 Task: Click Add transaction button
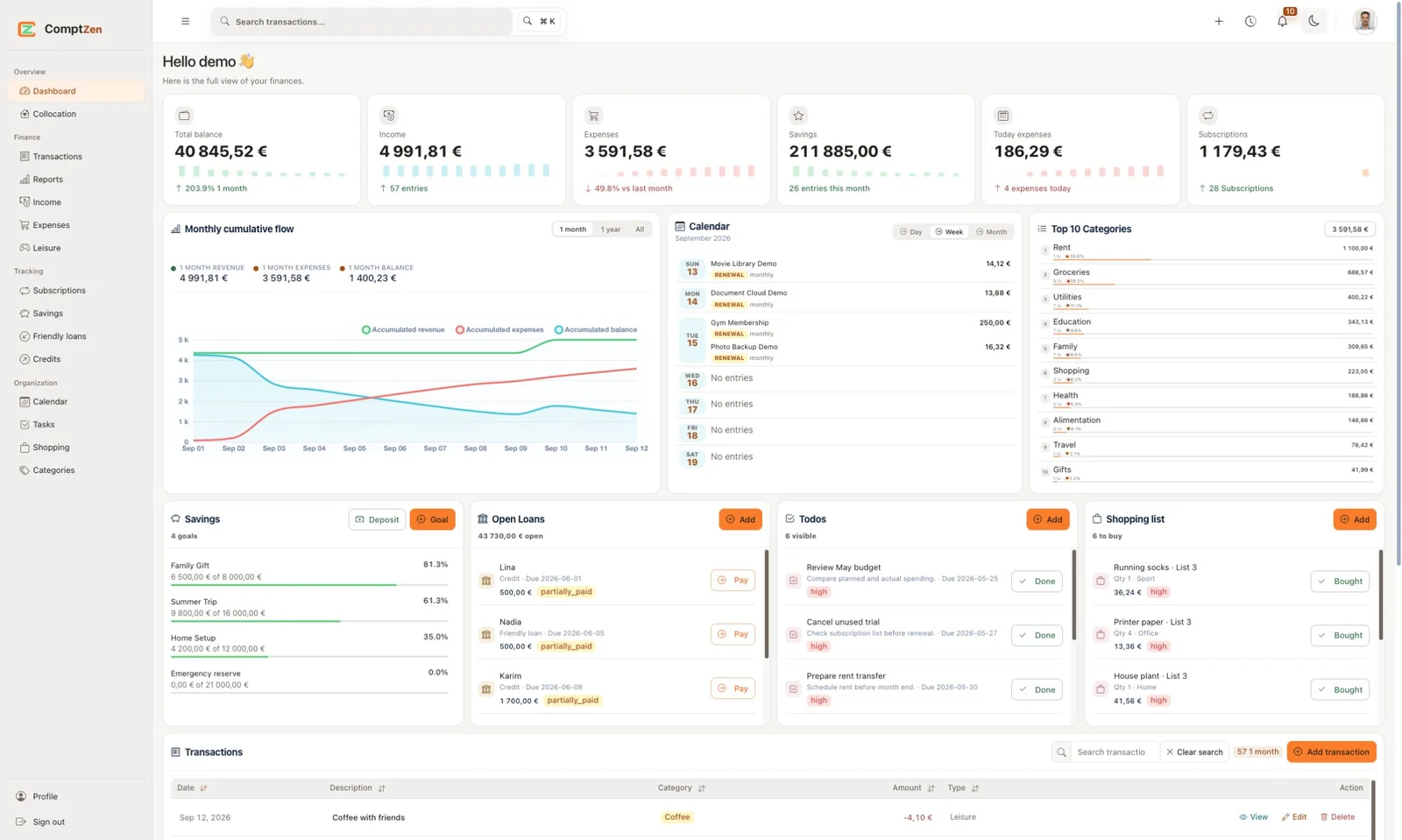pos(1331,752)
